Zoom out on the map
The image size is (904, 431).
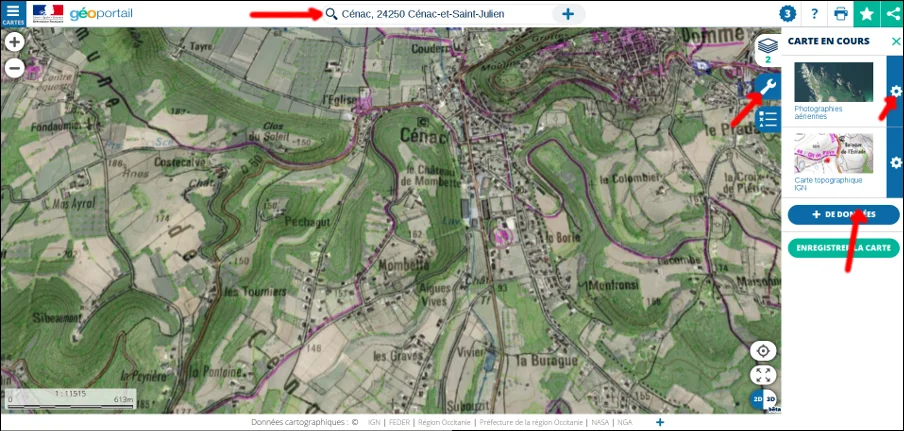click(14, 68)
